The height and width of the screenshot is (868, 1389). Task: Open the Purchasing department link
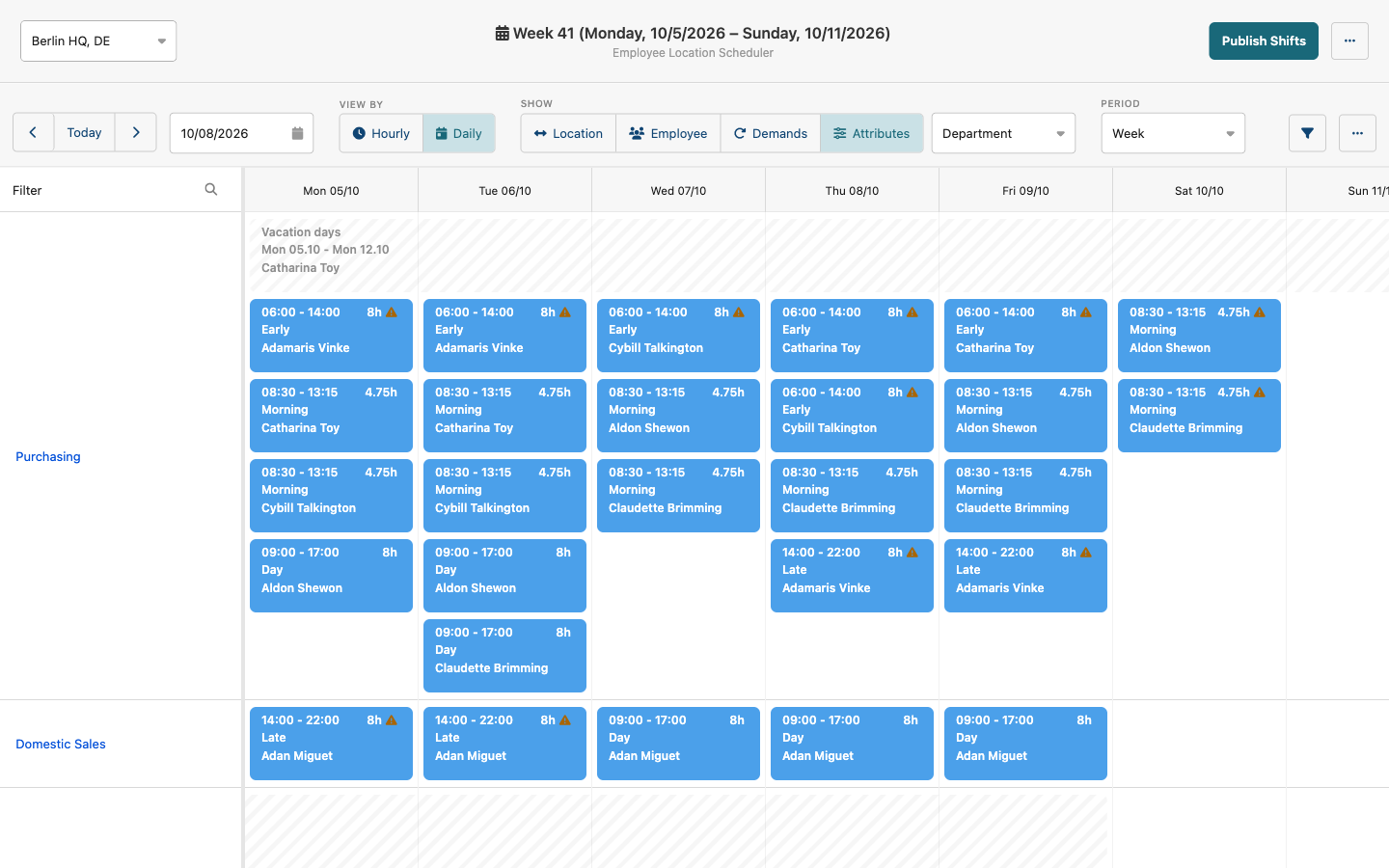coord(48,456)
